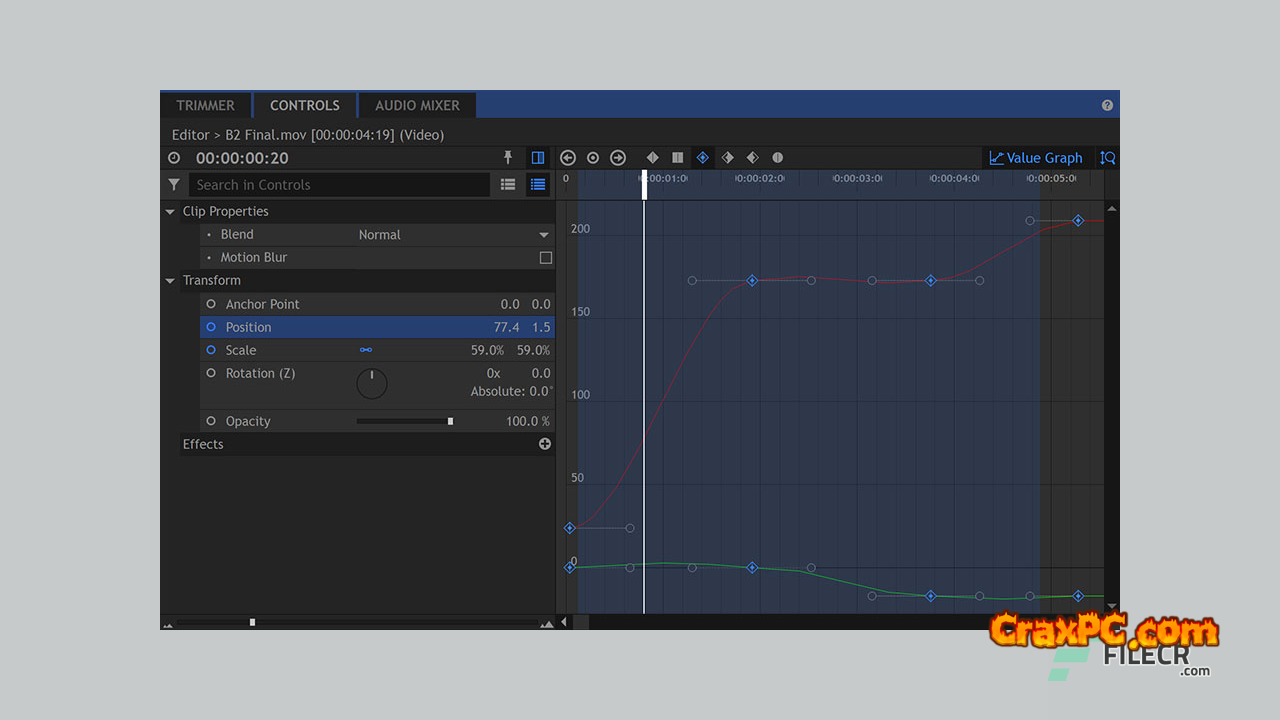This screenshot has width=1280, height=720.
Task: Enable keyframing for Anchor Point
Action: pos(211,304)
